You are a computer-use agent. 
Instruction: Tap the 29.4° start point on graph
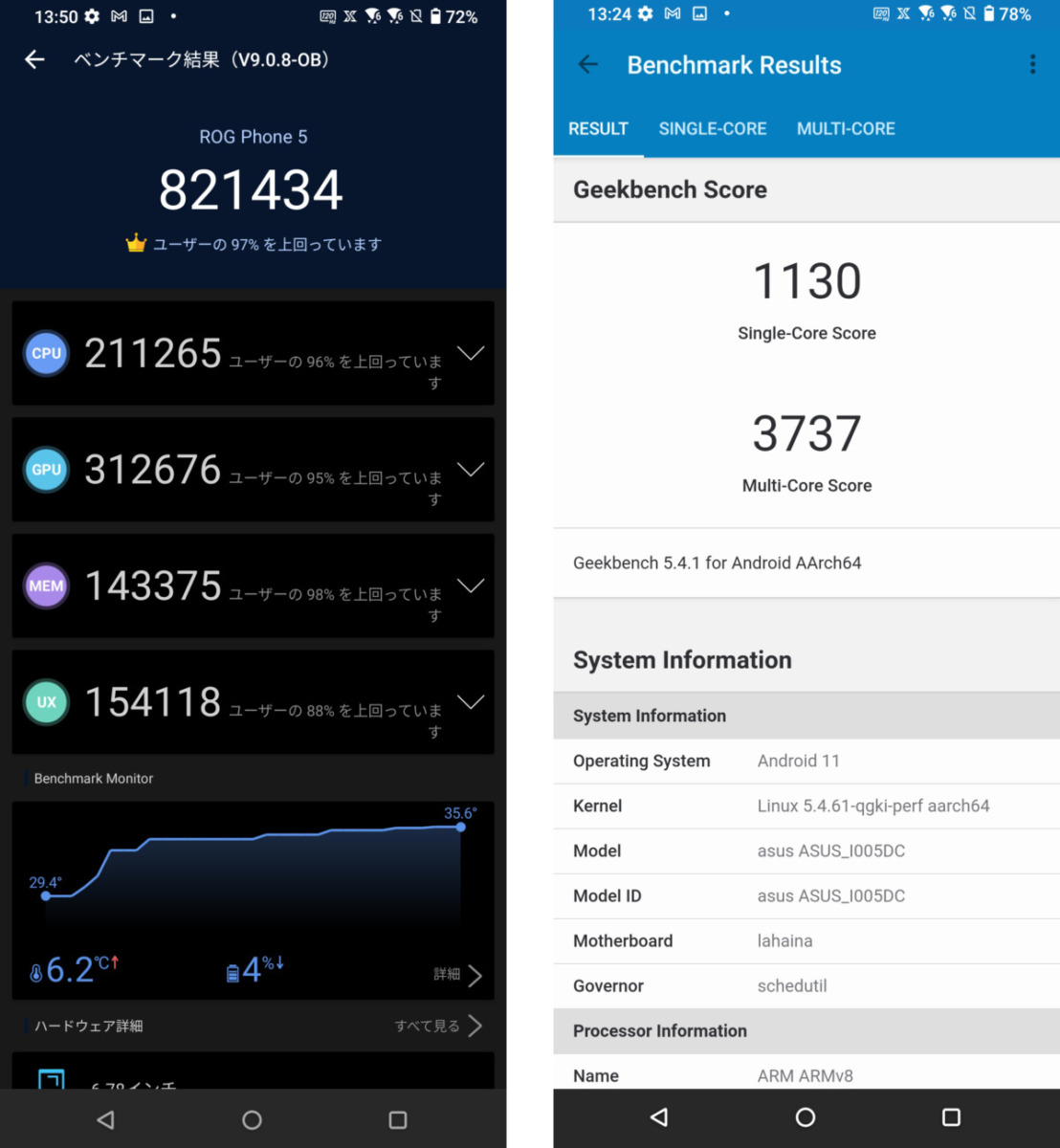click(x=45, y=895)
